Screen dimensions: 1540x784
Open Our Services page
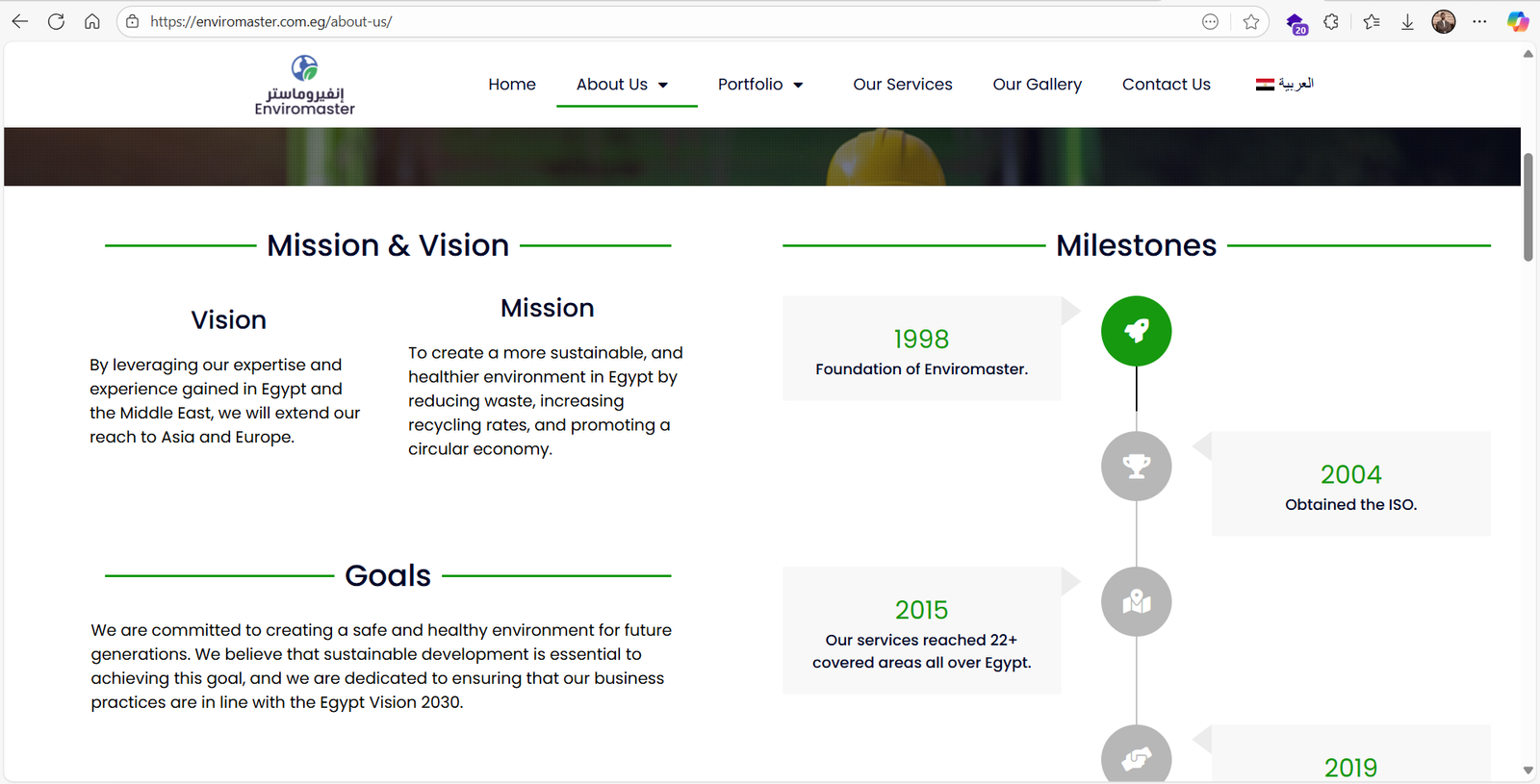pos(902,85)
